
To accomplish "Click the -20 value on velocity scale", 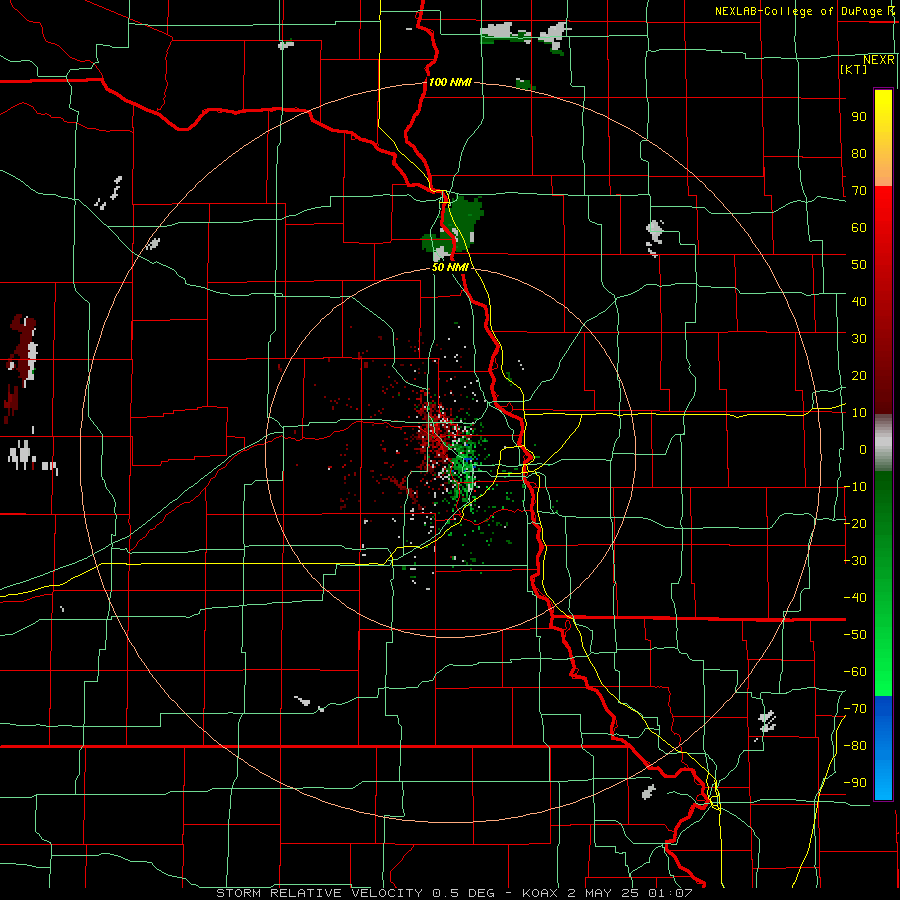I will point(855,524).
